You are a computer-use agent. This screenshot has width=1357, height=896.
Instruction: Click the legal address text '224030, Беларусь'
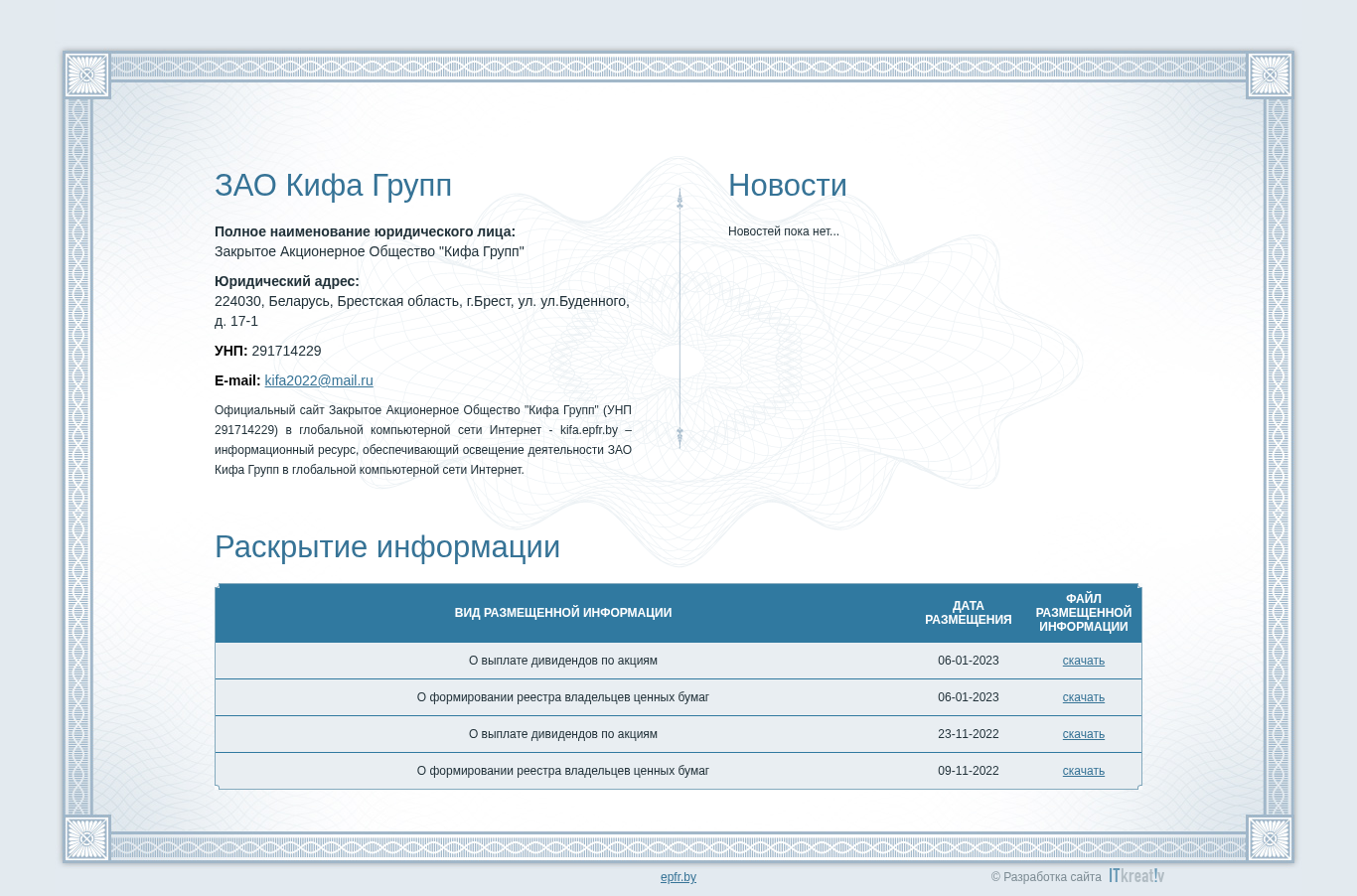422,311
